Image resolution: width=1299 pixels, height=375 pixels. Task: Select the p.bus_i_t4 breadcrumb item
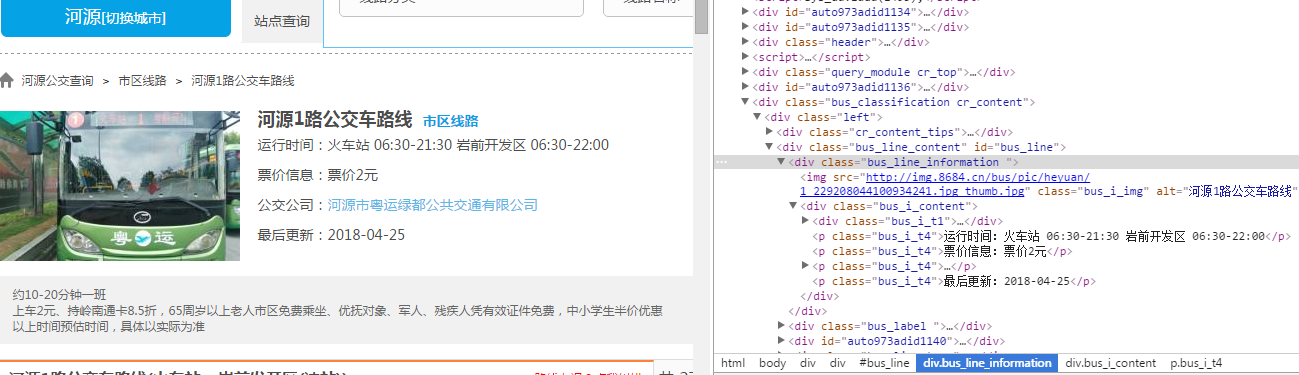(x=1196, y=363)
